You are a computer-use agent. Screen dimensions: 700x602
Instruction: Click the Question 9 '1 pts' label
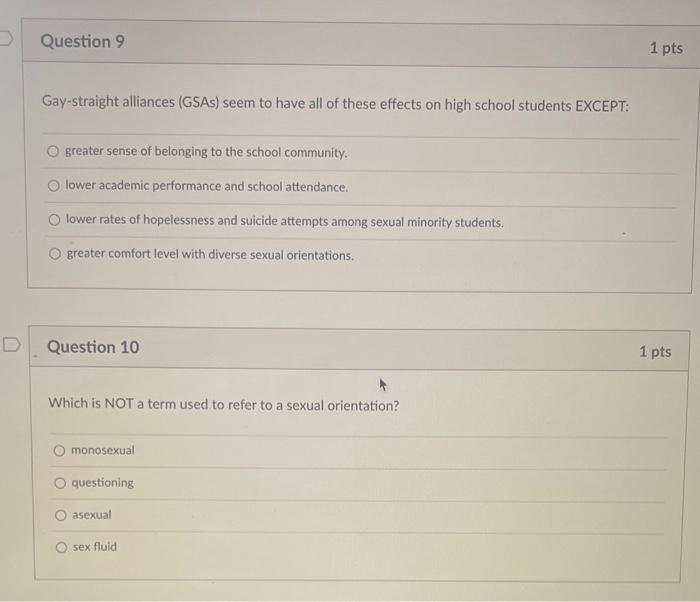[666, 48]
